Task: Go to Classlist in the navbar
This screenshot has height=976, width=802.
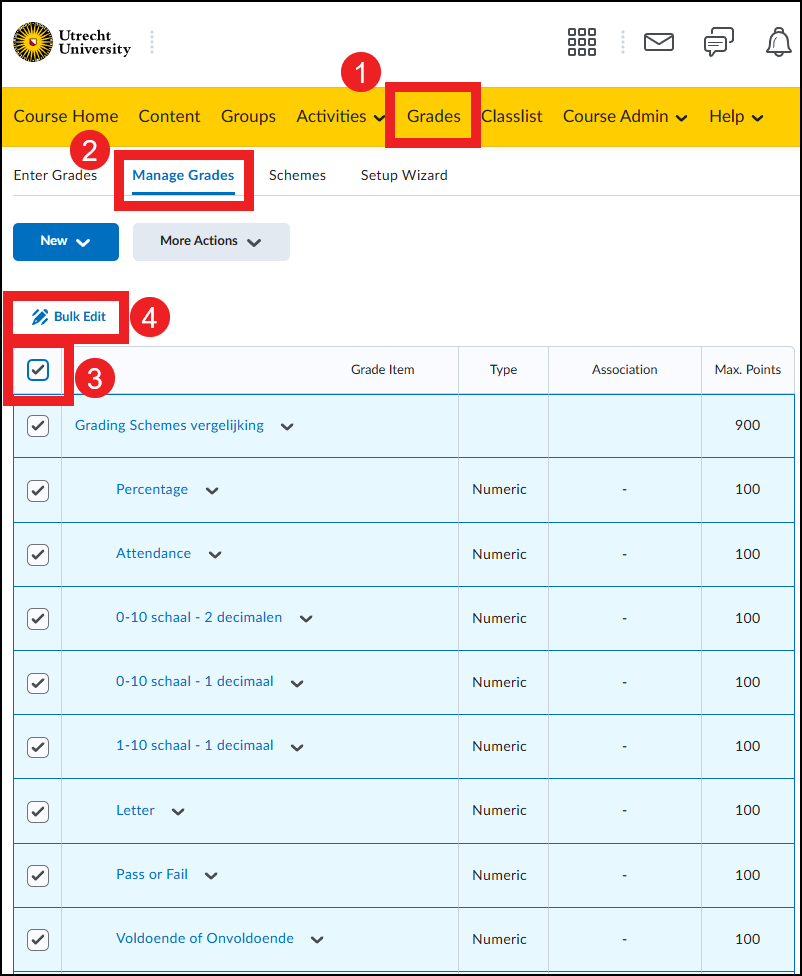Action: click(511, 117)
